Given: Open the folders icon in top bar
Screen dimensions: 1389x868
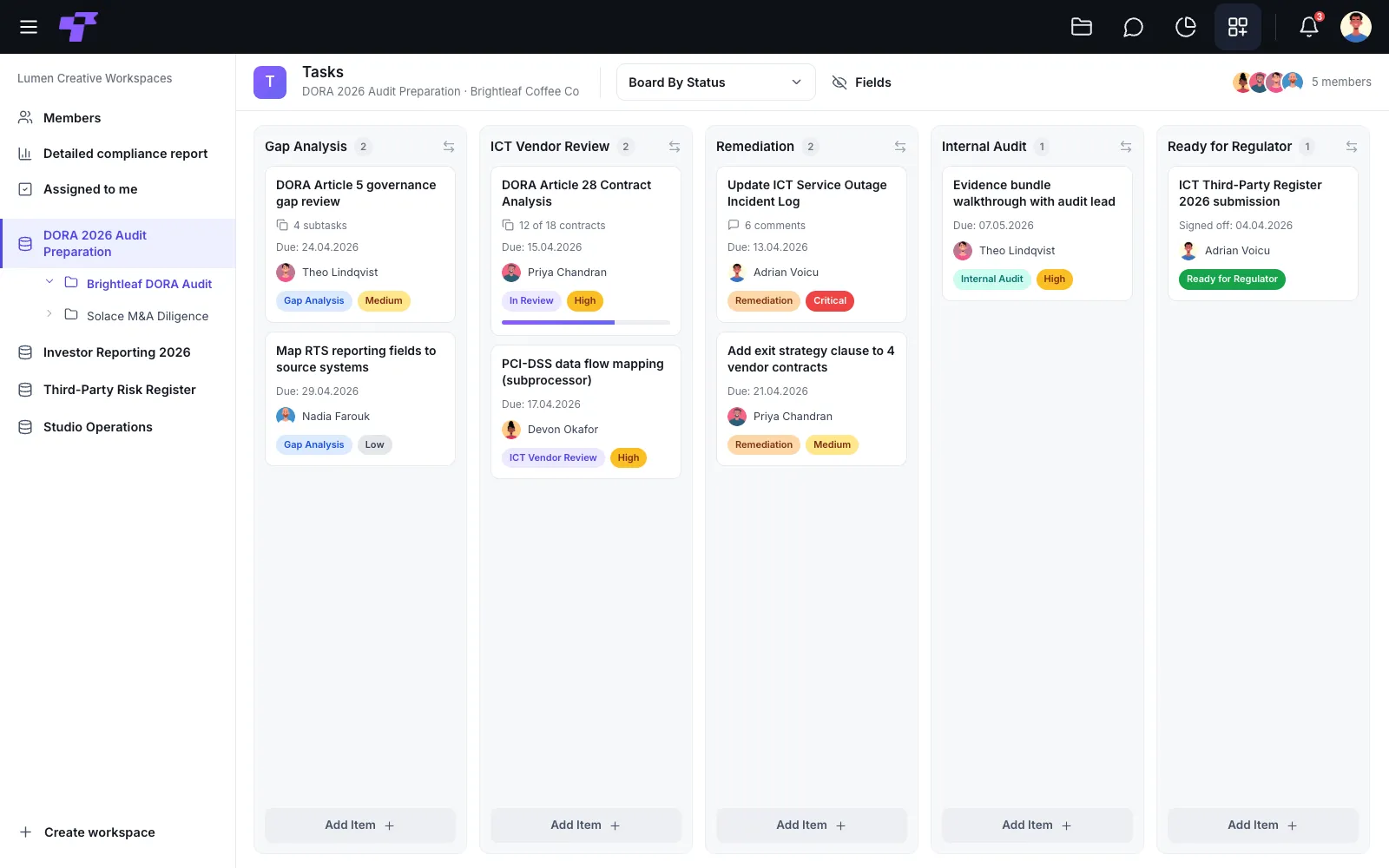Looking at the screenshot, I should [x=1082, y=27].
